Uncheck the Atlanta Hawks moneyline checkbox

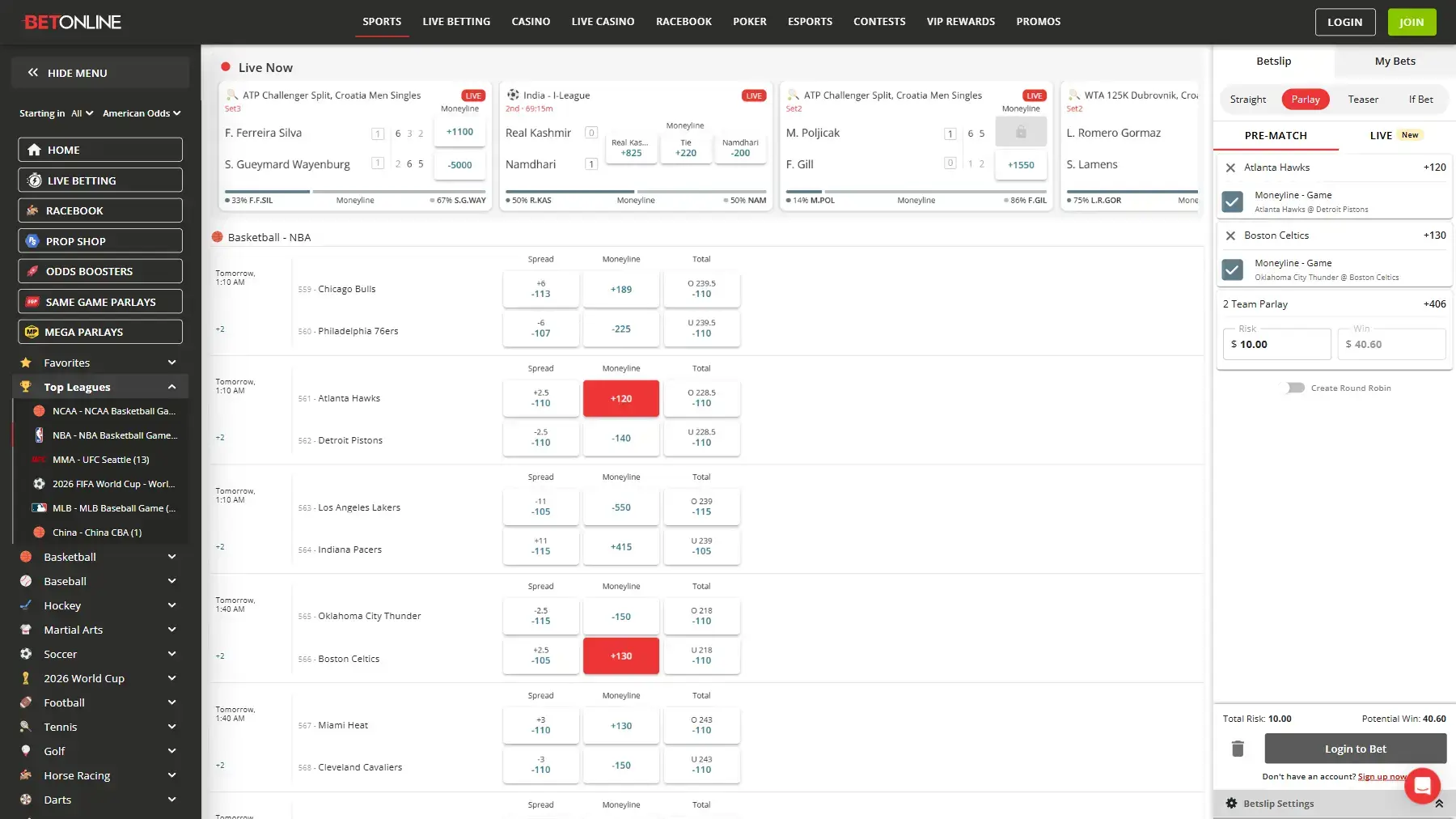tap(1232, 202)
